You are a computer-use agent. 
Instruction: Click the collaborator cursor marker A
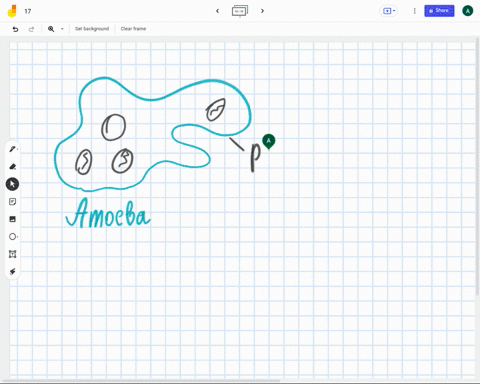(x=269, y=141)
